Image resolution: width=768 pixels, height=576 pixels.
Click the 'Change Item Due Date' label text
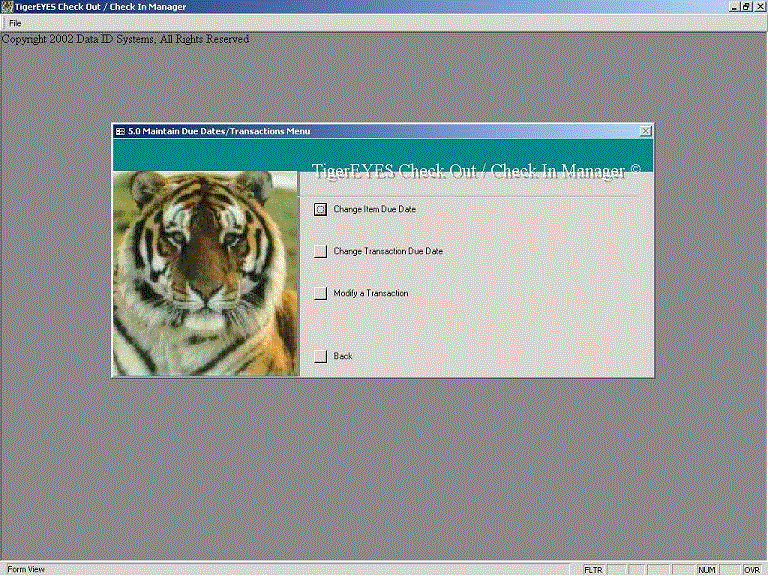click(375, 209)
